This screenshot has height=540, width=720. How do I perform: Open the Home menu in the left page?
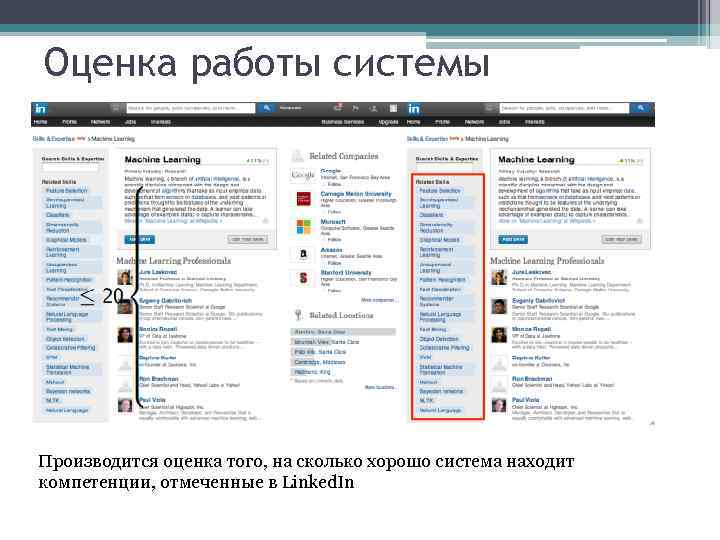tap(40, 122)
